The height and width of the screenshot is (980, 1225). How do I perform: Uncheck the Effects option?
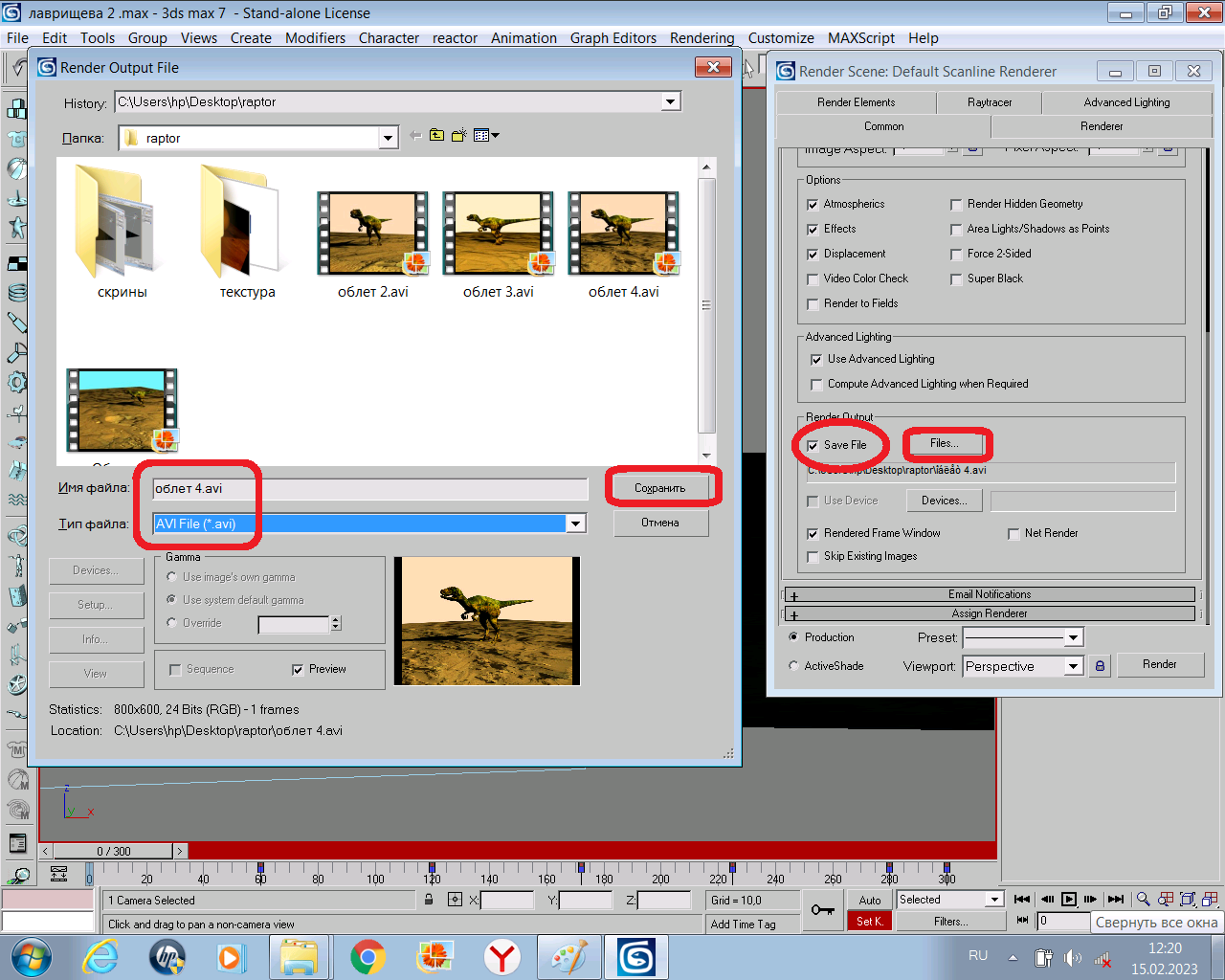click(813, 230)
